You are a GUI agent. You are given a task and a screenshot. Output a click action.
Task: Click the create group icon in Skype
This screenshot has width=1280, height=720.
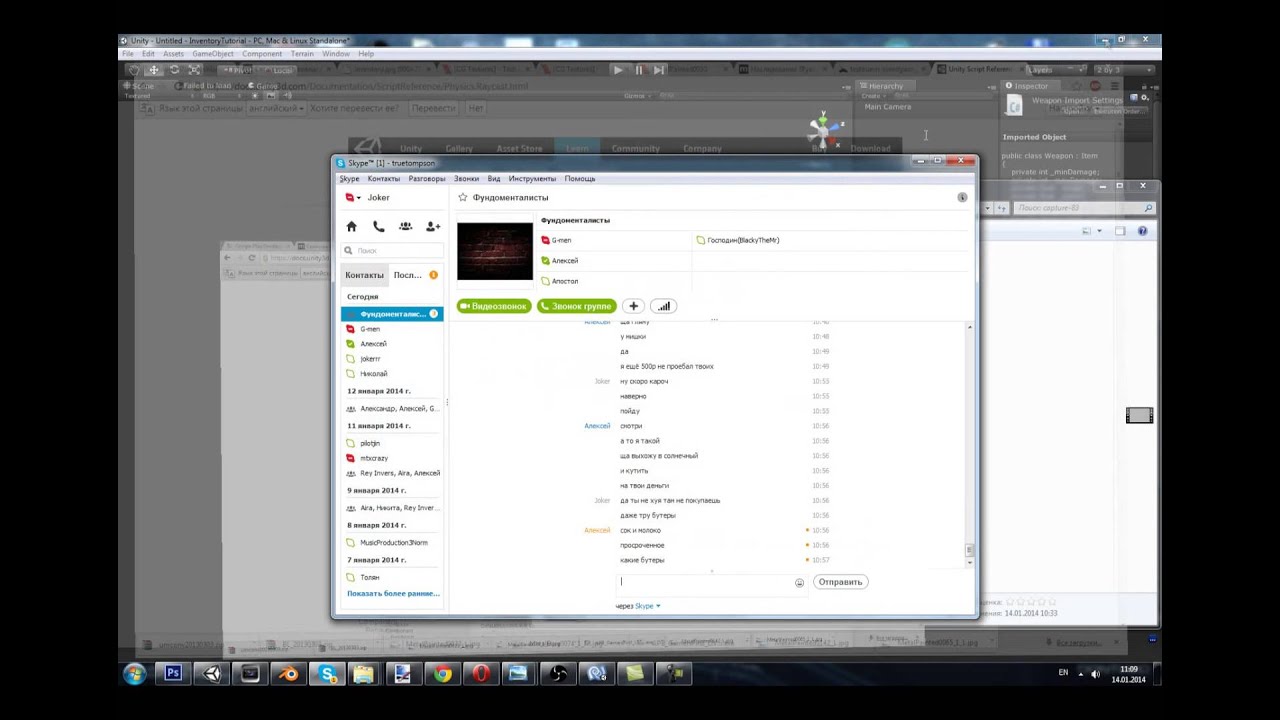[405, 227]
